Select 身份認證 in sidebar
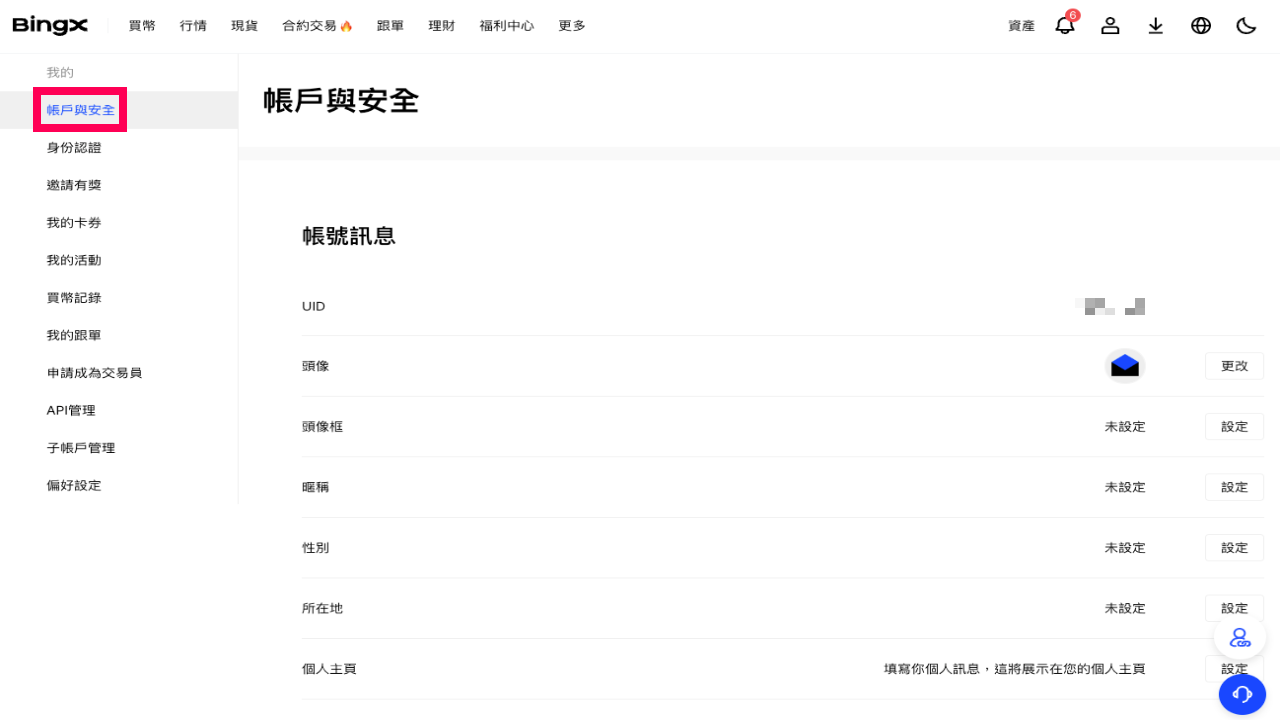 [74, 148]
